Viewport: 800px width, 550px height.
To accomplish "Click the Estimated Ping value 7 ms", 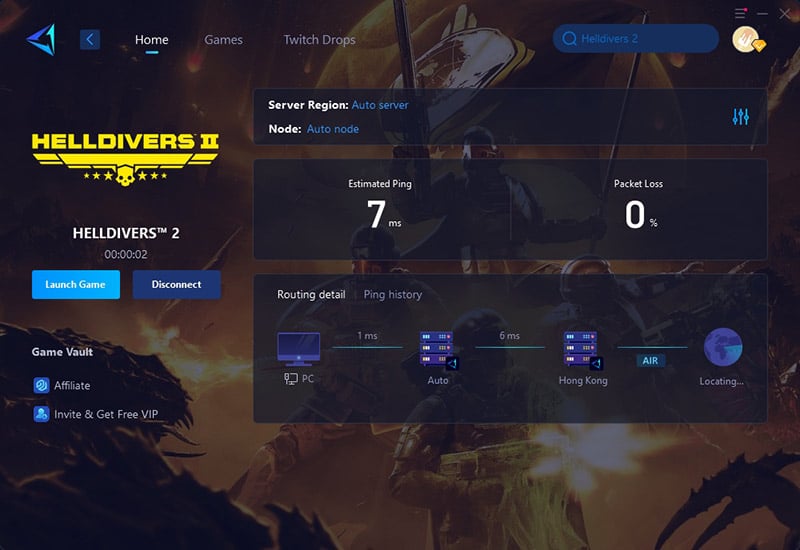I will (384, 214).
